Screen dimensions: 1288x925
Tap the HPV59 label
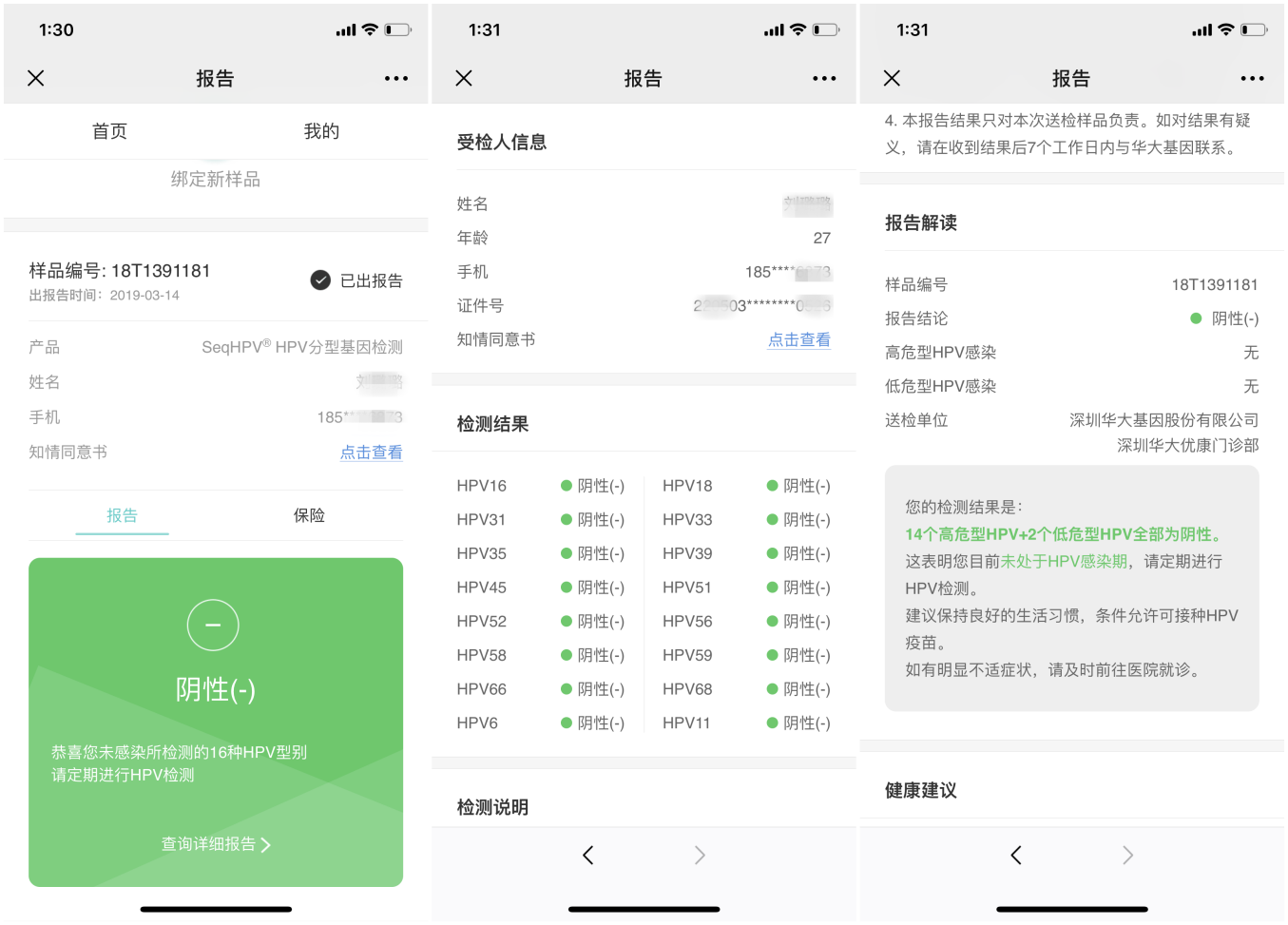coord(687,655)
